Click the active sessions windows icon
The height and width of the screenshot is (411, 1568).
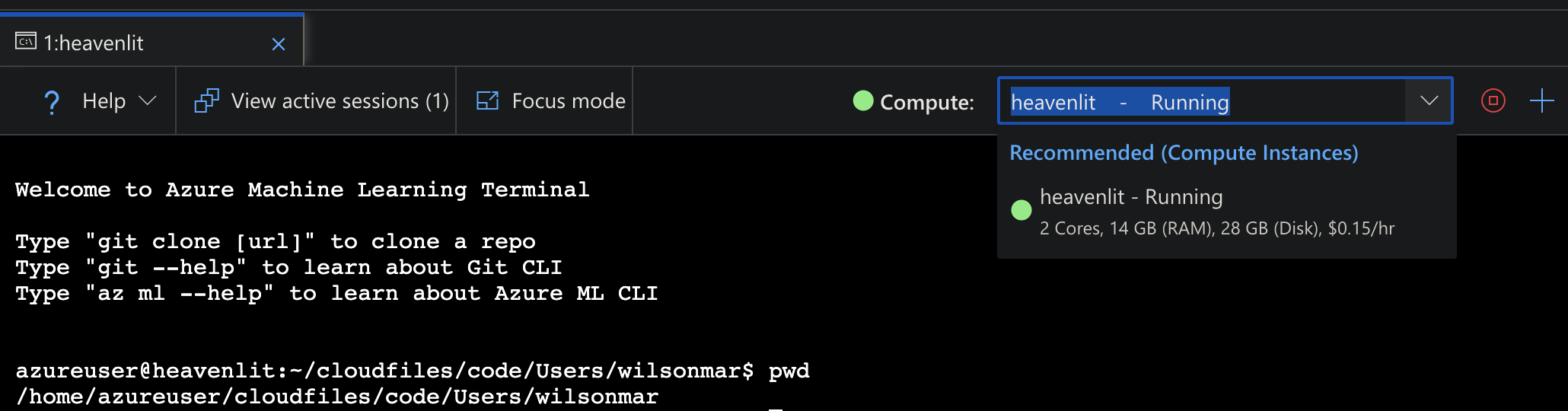coord(206,101)
